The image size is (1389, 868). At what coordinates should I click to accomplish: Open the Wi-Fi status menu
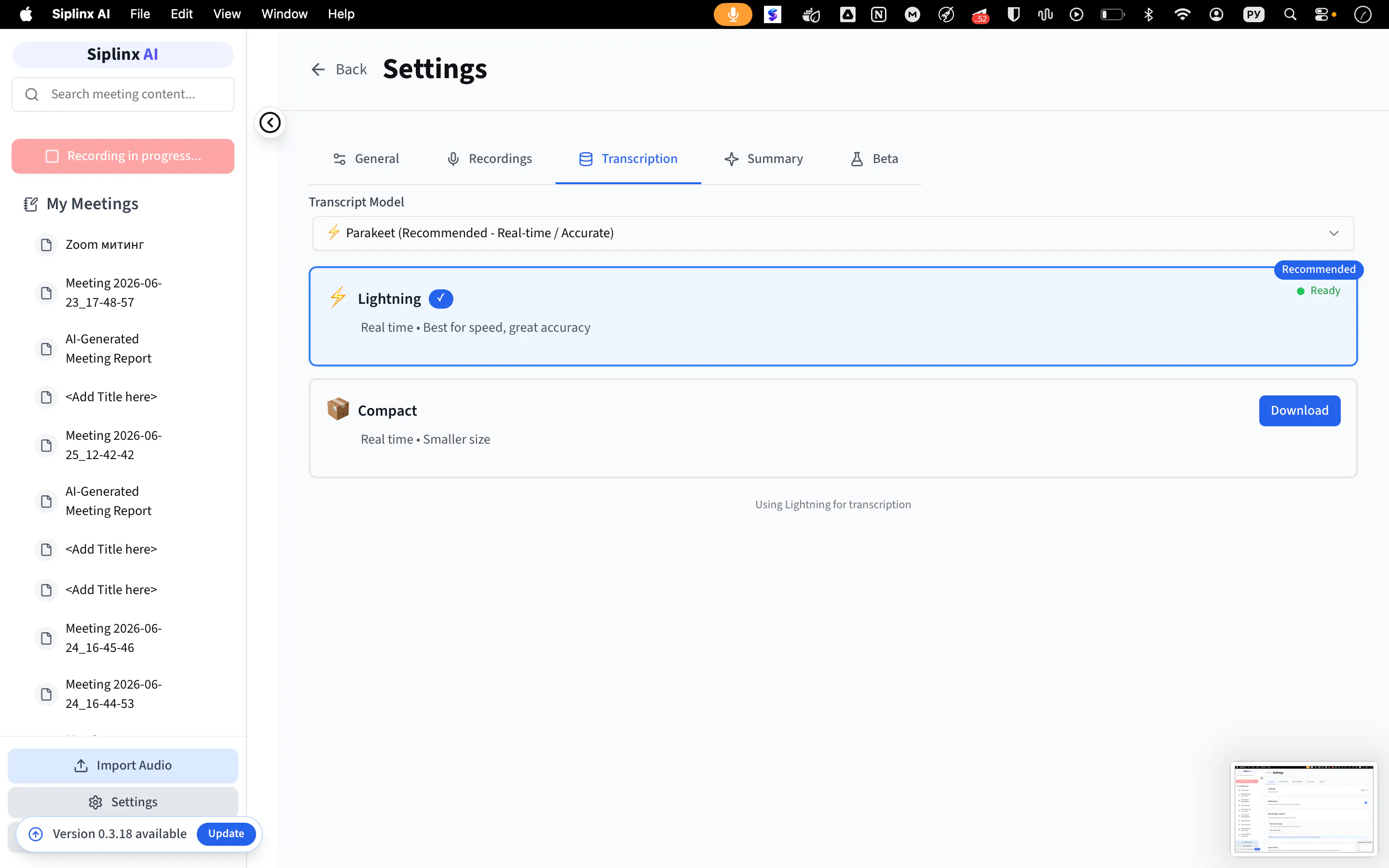(1182, 14)
